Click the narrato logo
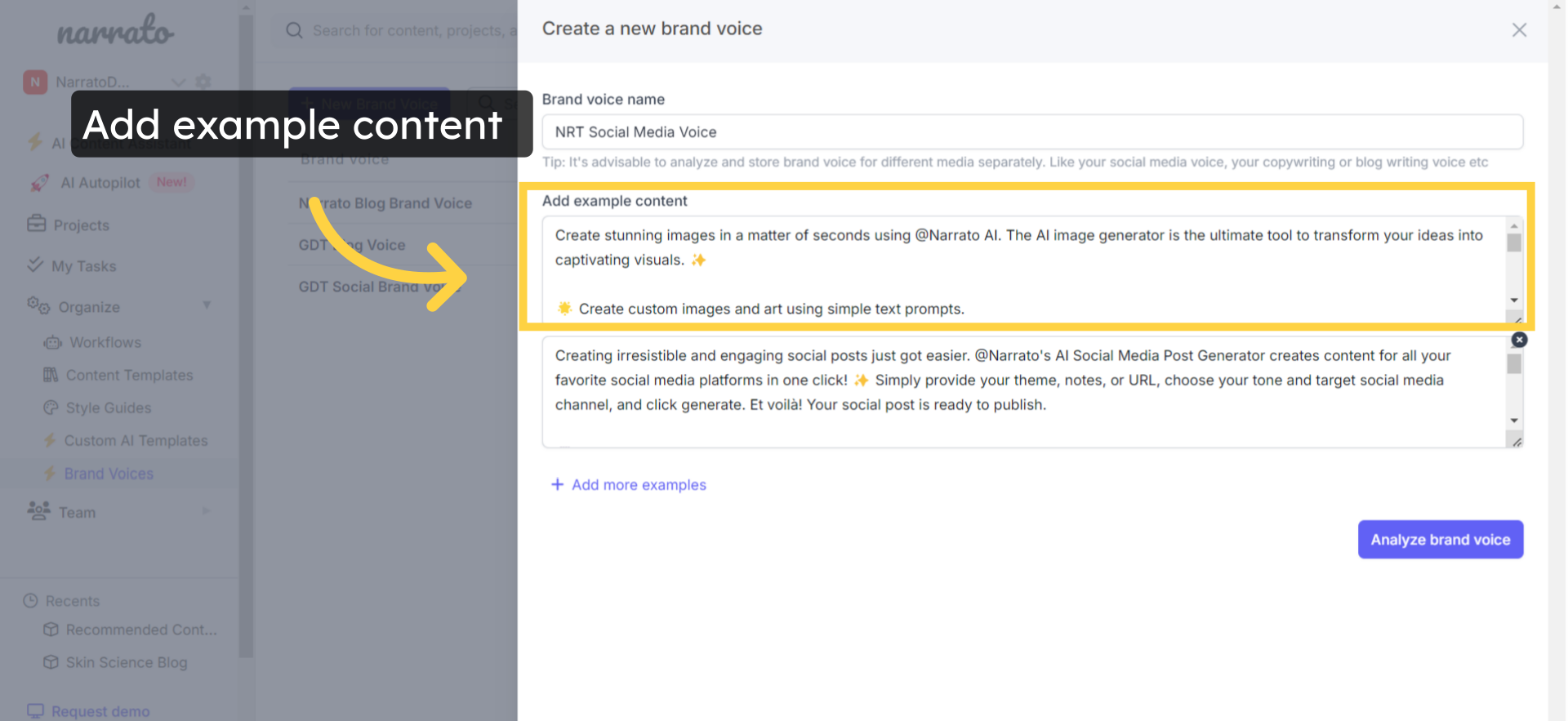Image resolution: width=1568 pixels, height=721 pixels. click(x=115, y=30)
